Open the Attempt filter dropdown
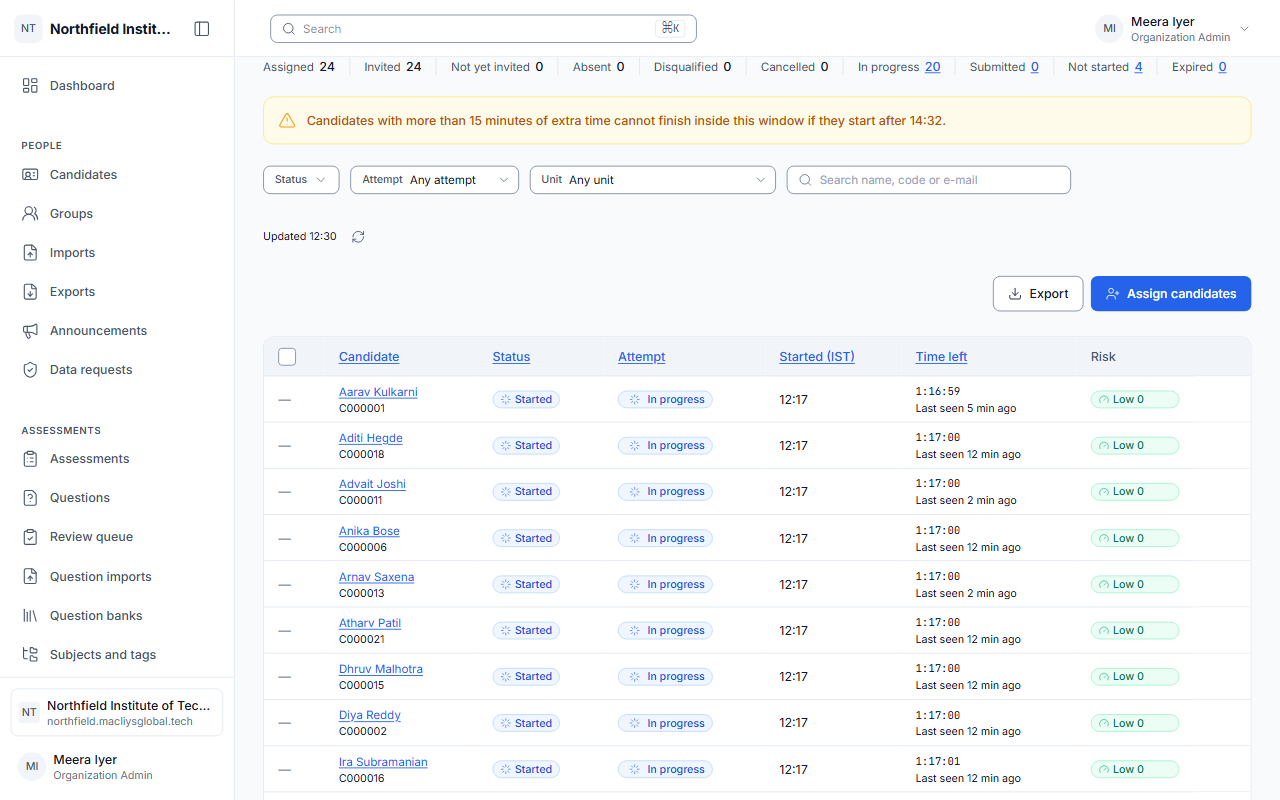 point(434,180)
